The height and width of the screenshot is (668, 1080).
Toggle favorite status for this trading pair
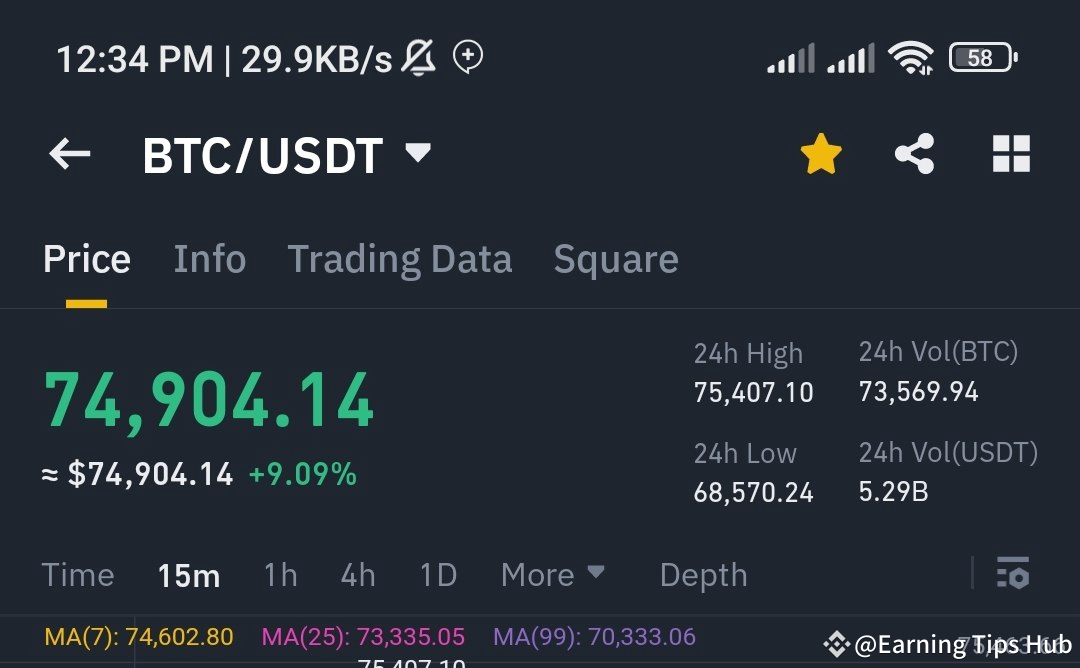(821, 152)
